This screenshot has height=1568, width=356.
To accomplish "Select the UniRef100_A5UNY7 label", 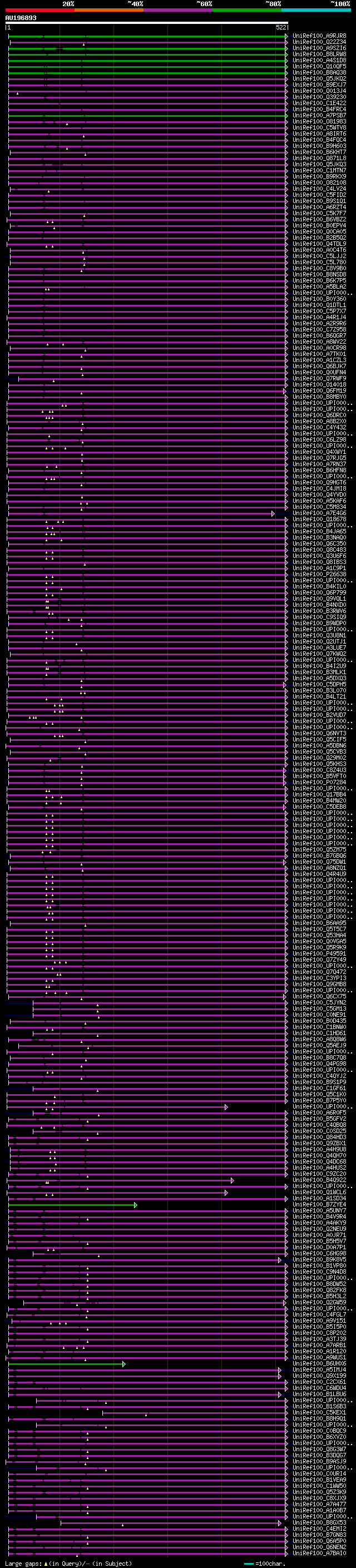I will 319,1211.
